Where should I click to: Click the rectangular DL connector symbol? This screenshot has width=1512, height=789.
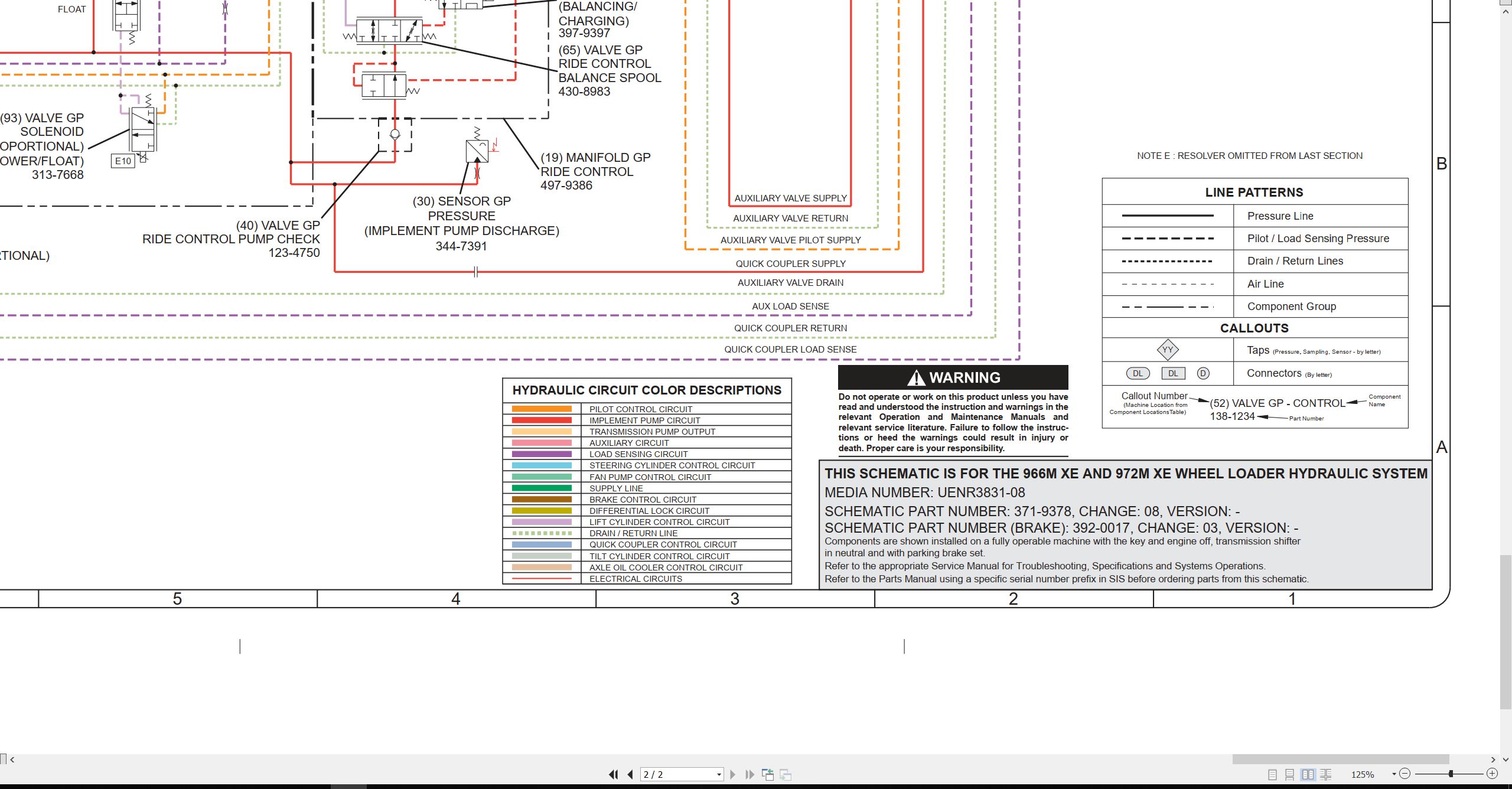point(1173,373)
